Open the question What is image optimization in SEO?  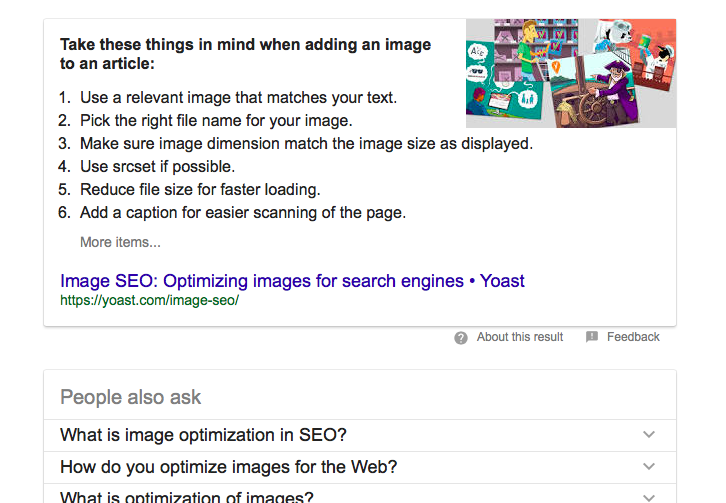pyautogui.click(x=203, y=435)
